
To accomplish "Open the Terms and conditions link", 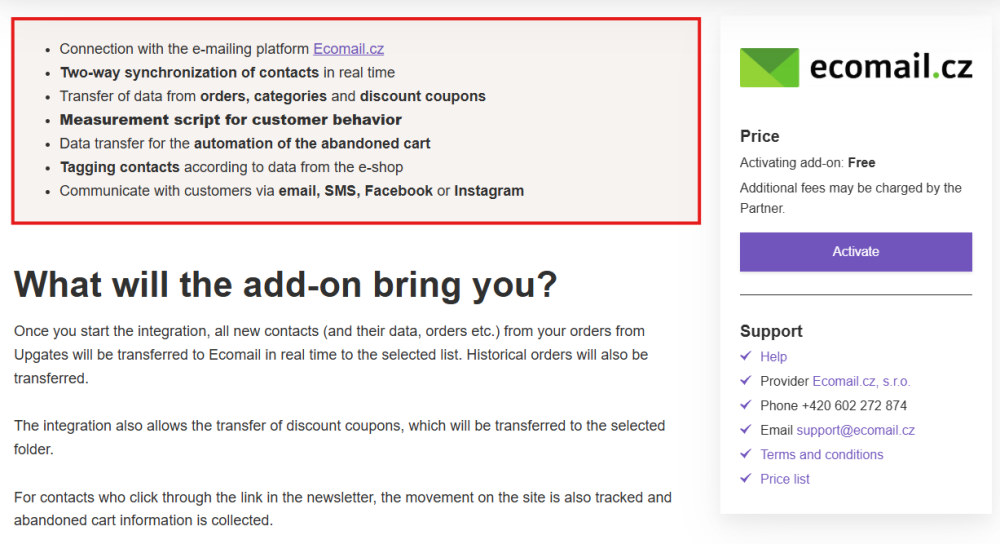I will (x=821, y=454).
